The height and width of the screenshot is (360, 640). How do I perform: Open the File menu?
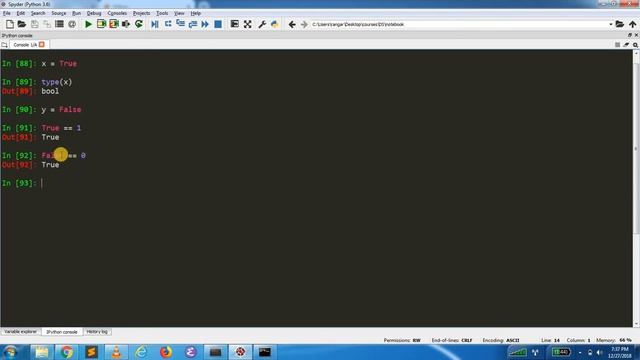click(x=7, y=13)
